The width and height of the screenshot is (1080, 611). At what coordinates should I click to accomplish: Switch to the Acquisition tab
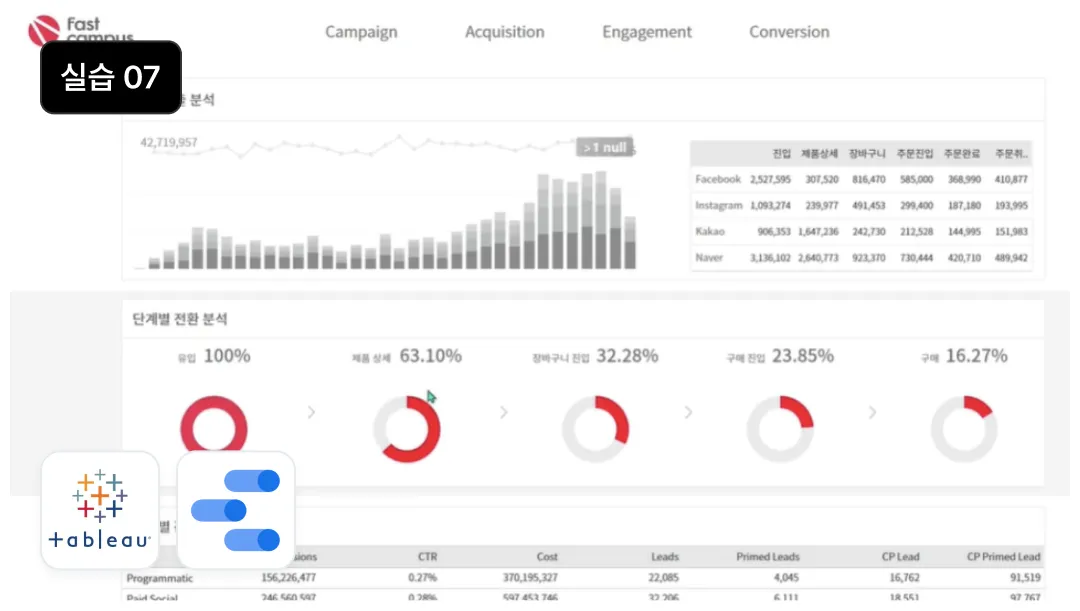coord(504,32)
